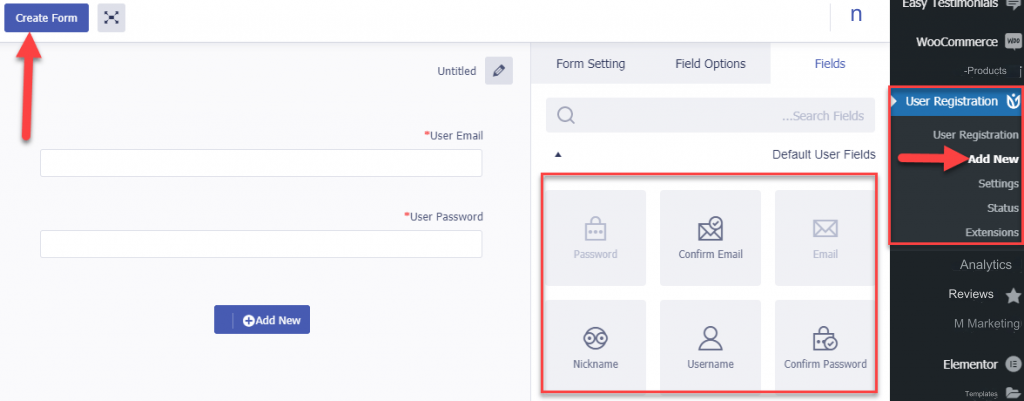
Task: Open WooCommerce in the sidebar
Action: click(957, 42)
